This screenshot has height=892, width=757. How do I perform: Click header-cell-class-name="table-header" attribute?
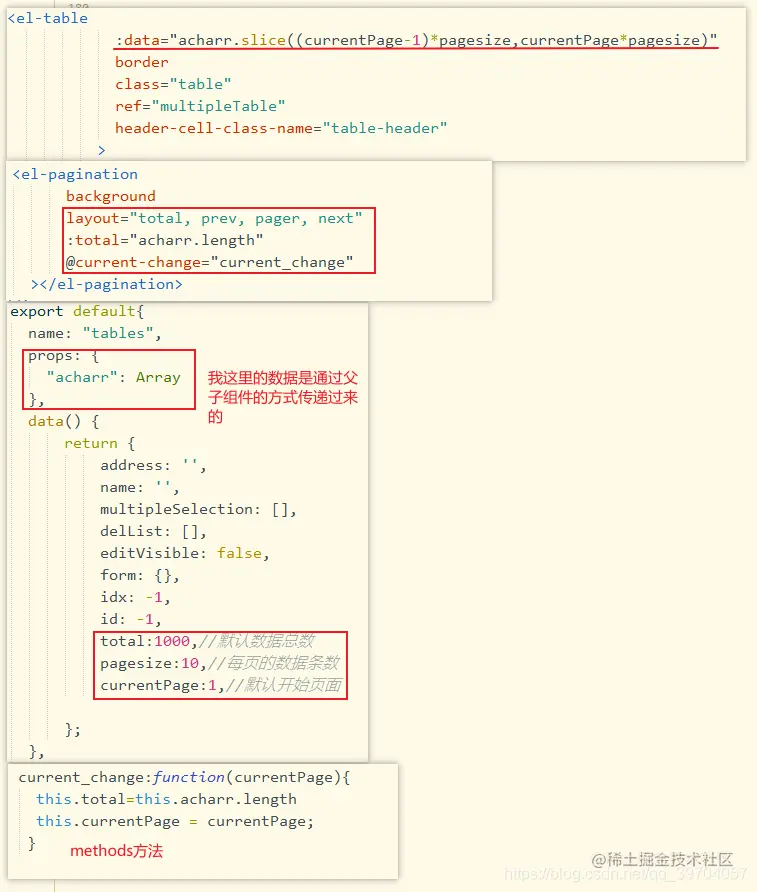281,129
